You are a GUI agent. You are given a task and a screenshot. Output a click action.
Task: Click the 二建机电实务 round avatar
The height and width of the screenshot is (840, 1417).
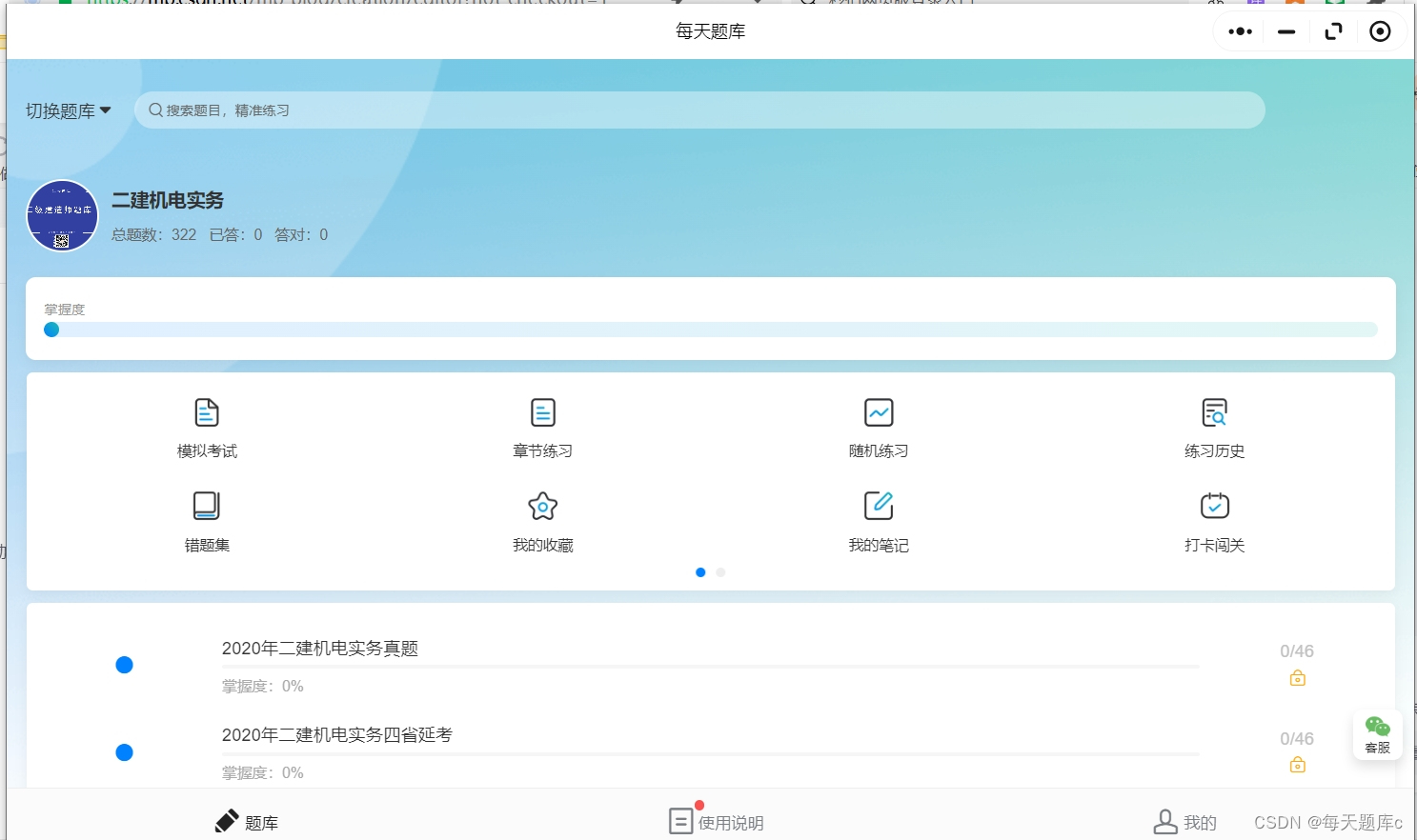point(62,215)
